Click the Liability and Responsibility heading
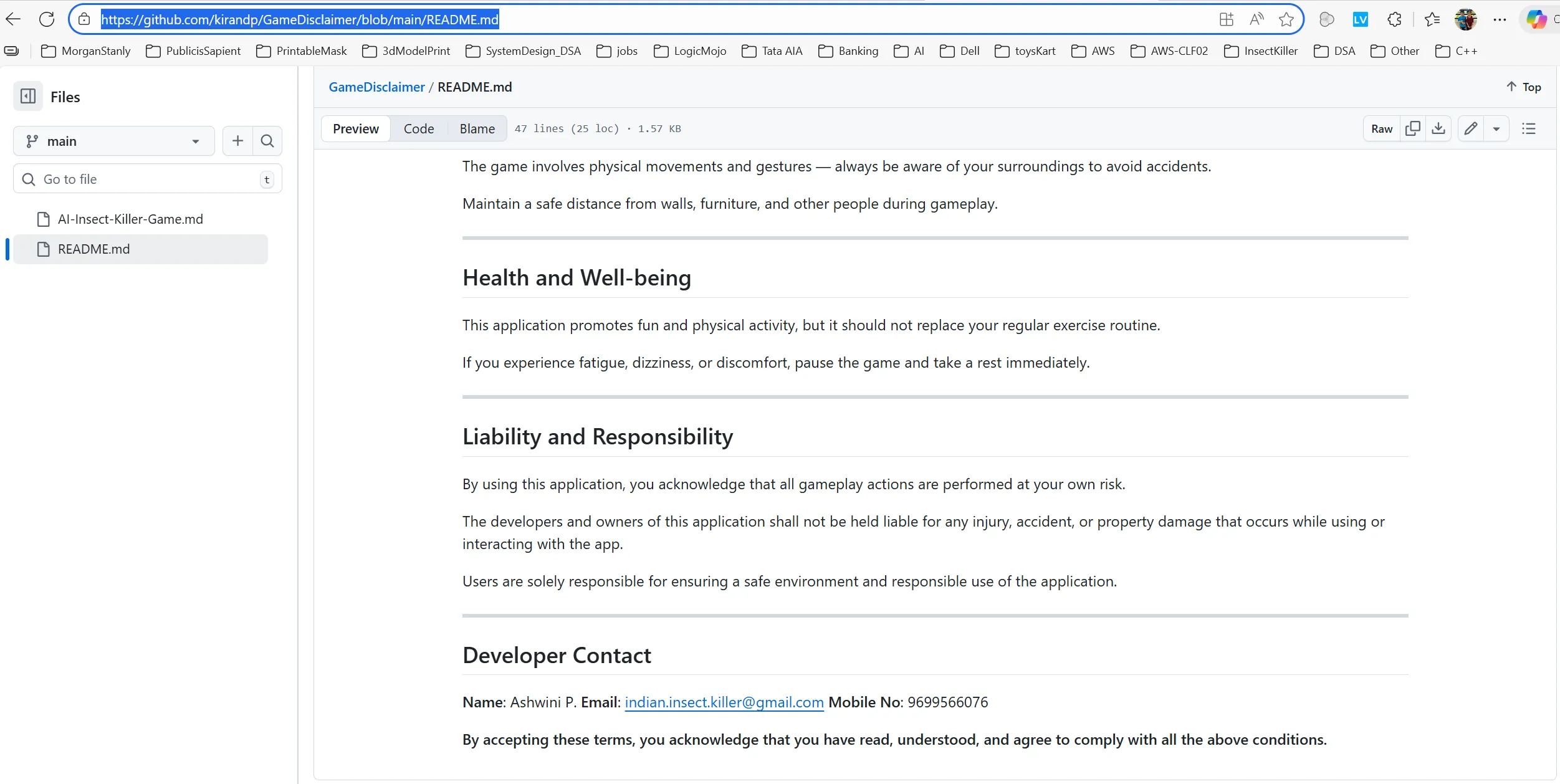 (598, 437)
